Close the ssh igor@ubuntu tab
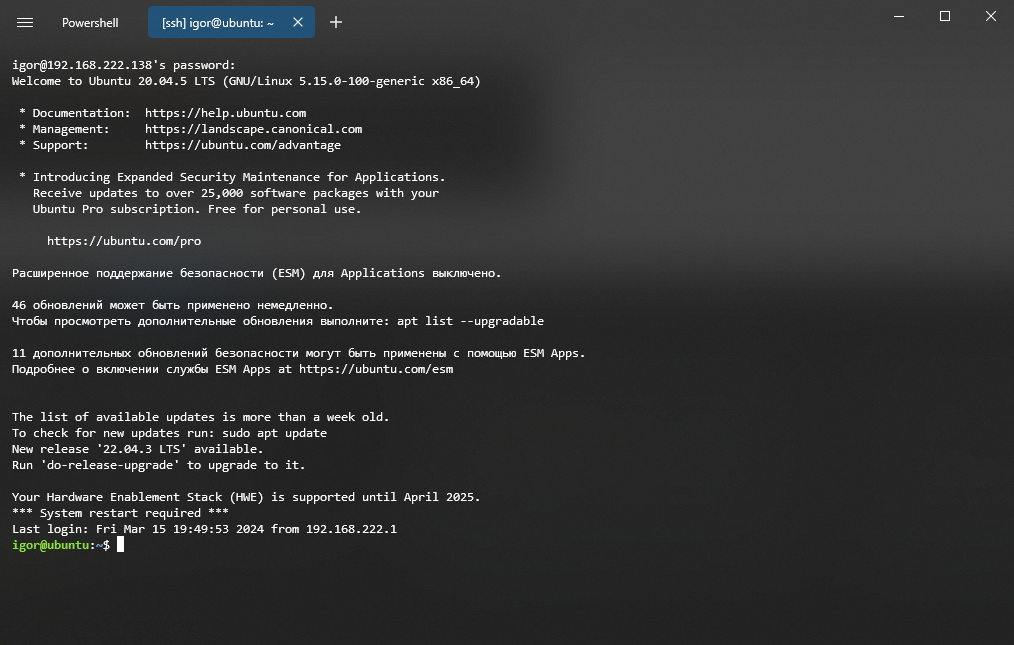Screen dimensions: 1014x645 [x=298, y=22]
